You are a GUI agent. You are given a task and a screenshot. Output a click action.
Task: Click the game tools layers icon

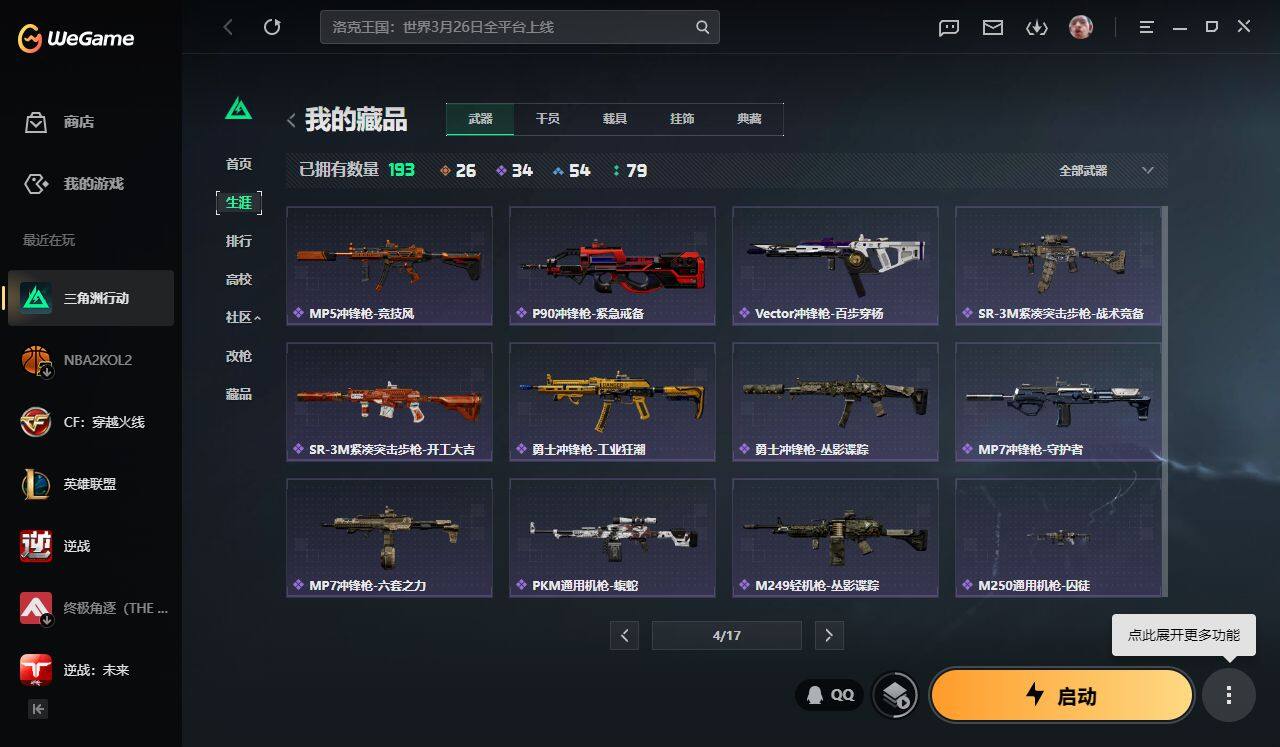click(895, 695)
